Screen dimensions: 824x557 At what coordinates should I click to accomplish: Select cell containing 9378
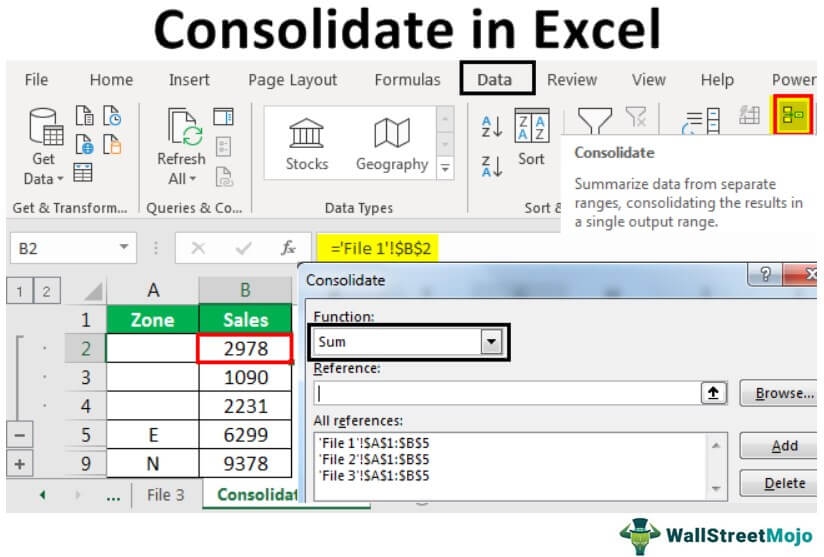[245, 463]
